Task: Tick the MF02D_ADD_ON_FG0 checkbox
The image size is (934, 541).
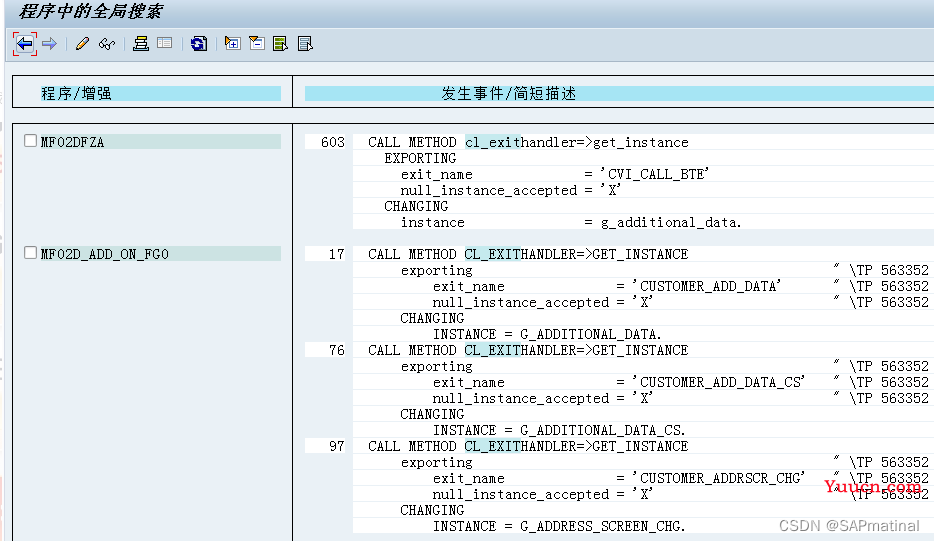Action: point(30,253)
